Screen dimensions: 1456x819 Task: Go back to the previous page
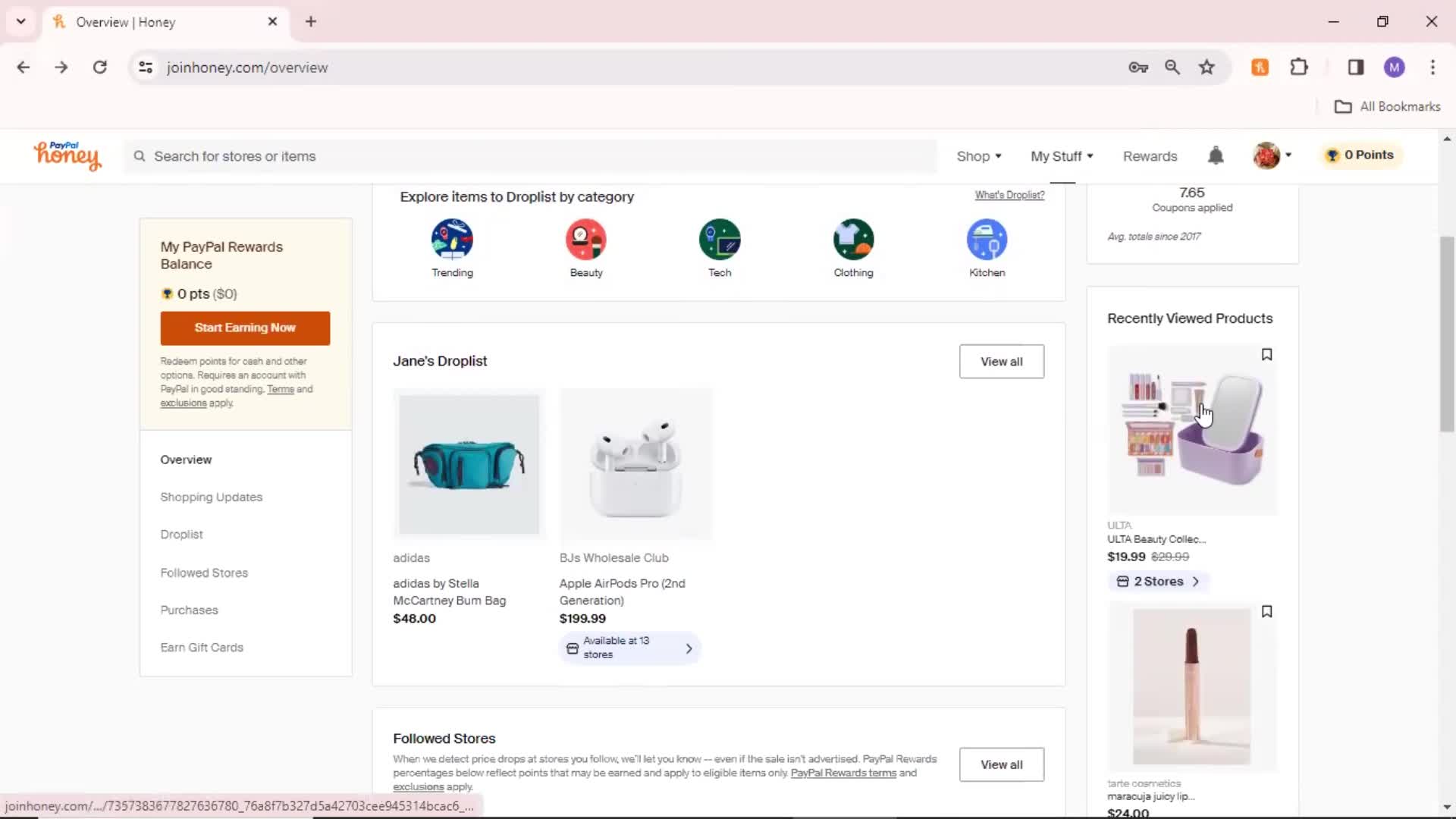tap(24, 67)
